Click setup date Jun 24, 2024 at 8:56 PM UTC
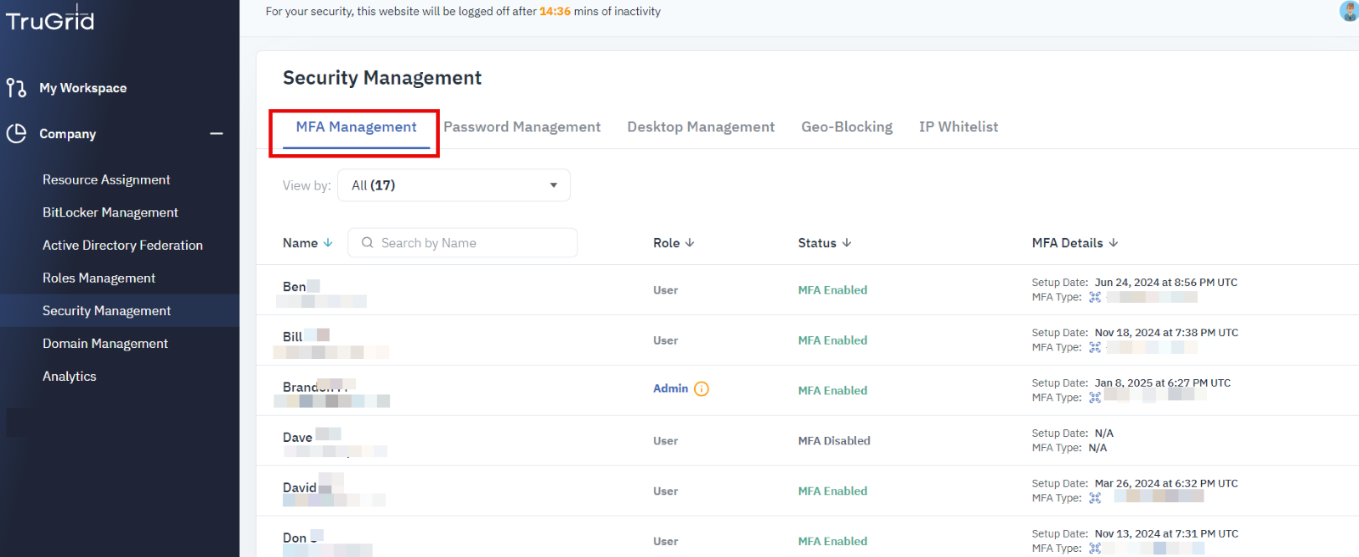The height and width of the screenshot is (557, 1359). click(x=1166, y=283)
